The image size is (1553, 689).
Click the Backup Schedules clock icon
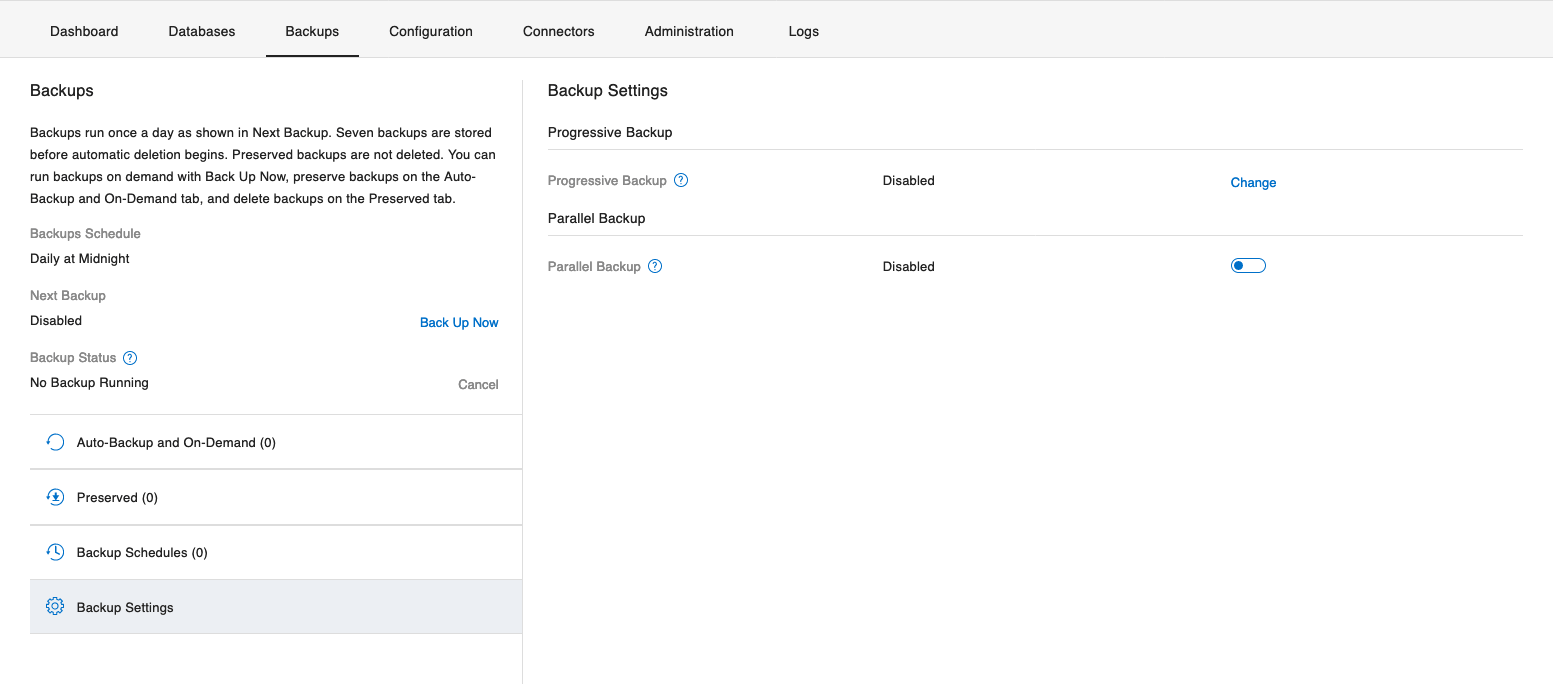pos(55,552)
